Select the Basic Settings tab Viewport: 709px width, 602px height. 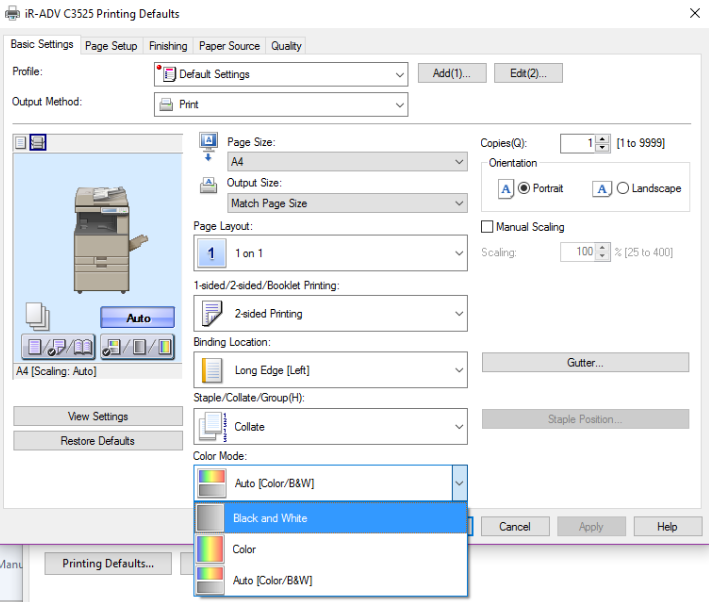coord(42,44)
